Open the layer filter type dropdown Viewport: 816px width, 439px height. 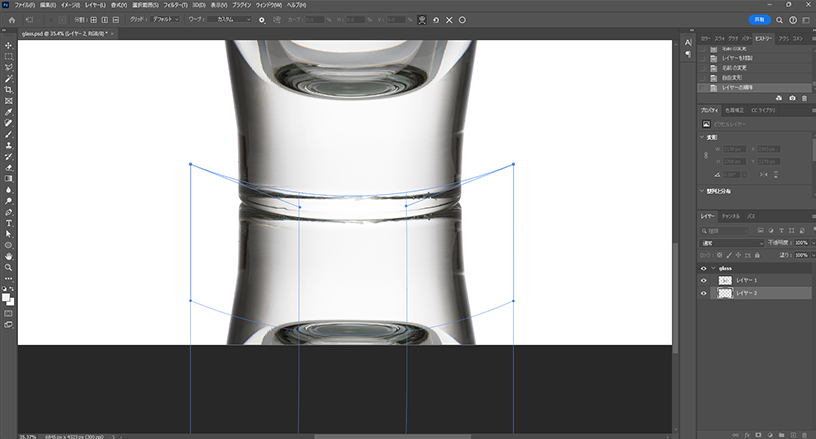click(724, 230)
